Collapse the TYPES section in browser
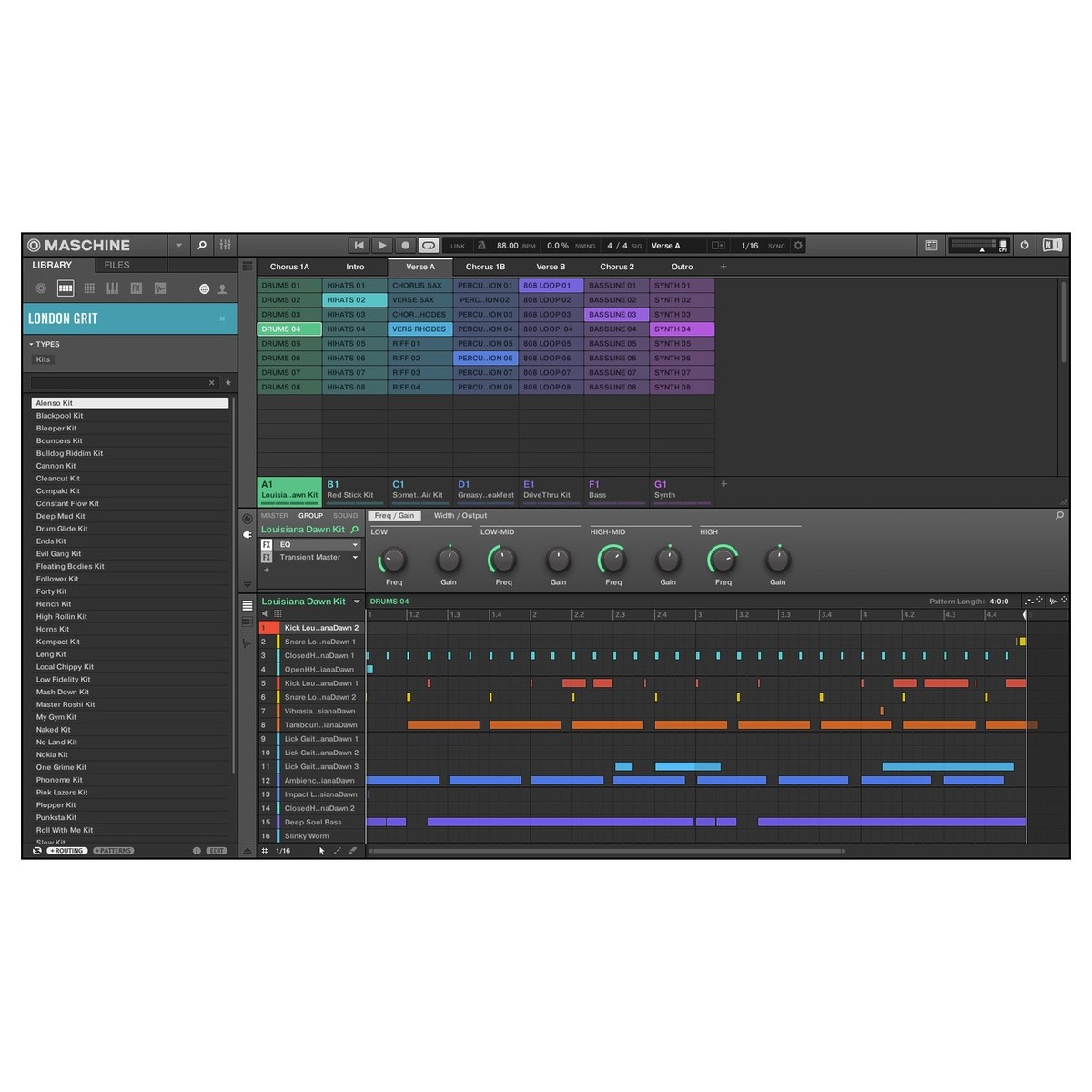1092x1092 pixels. [31, 345]
